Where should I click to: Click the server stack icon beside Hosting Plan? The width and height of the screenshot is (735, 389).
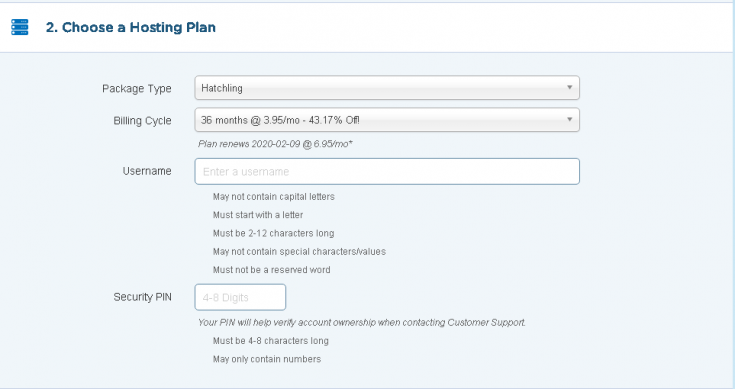click(20, 27)
